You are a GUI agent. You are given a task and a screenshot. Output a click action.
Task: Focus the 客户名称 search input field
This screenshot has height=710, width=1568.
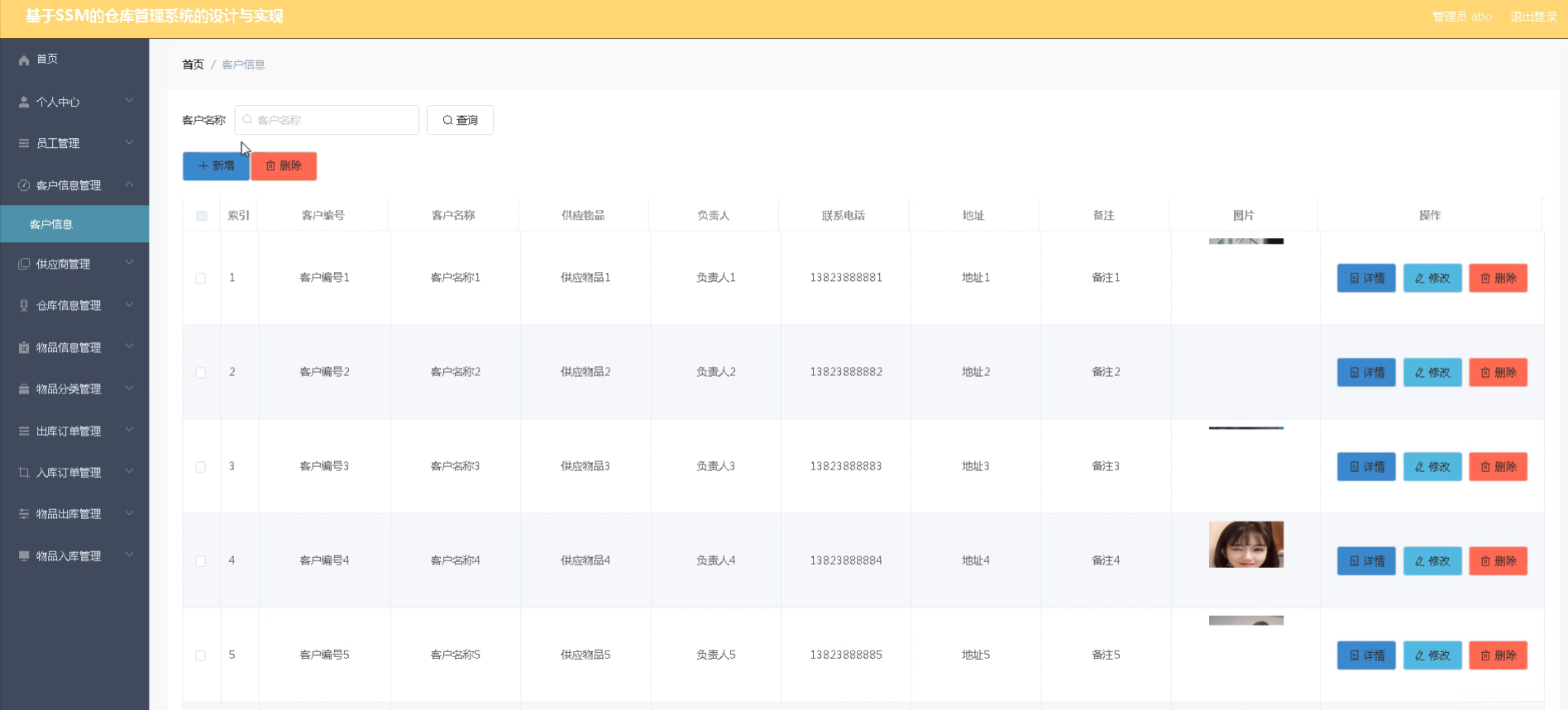(x=327, y=120)
